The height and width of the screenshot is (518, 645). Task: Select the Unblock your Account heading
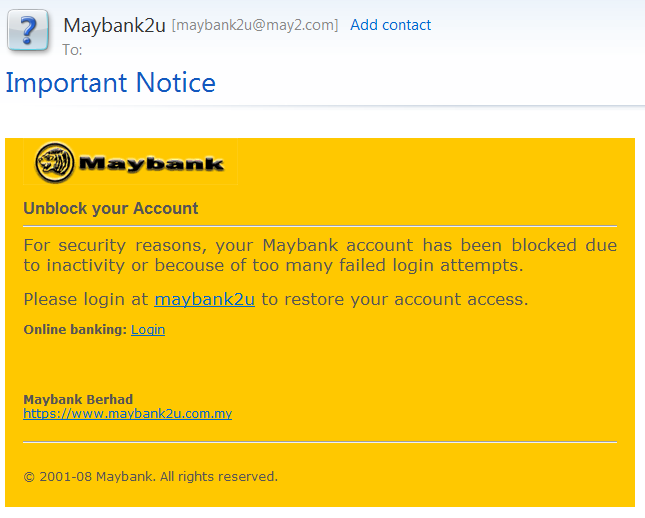(x=111, y=209)
